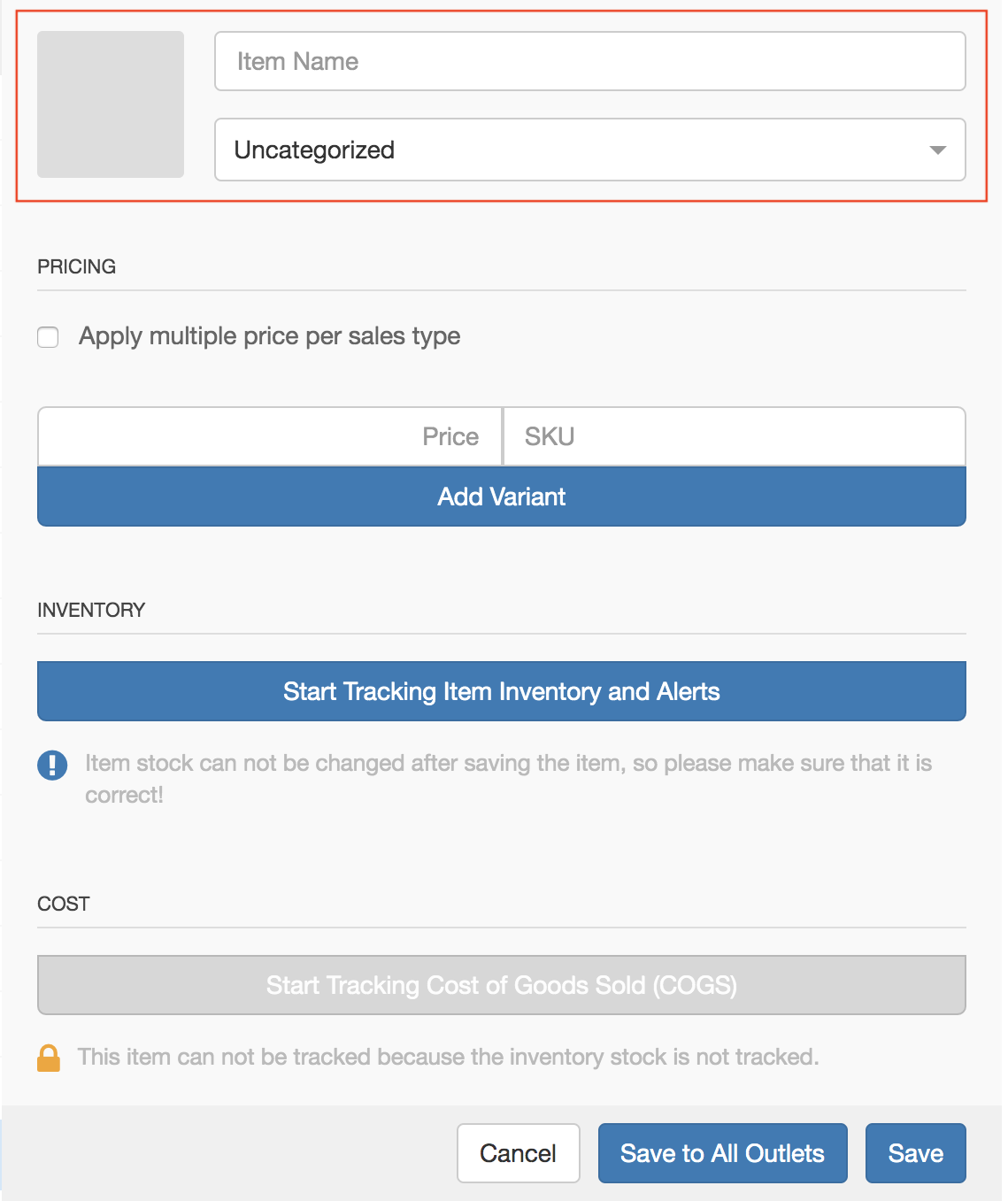The height and width of the screenshot is (1201, 1008).
Task: Tick the multiple price per sales type checkbox
Action: pyautogui.click(x=49, y=337)
